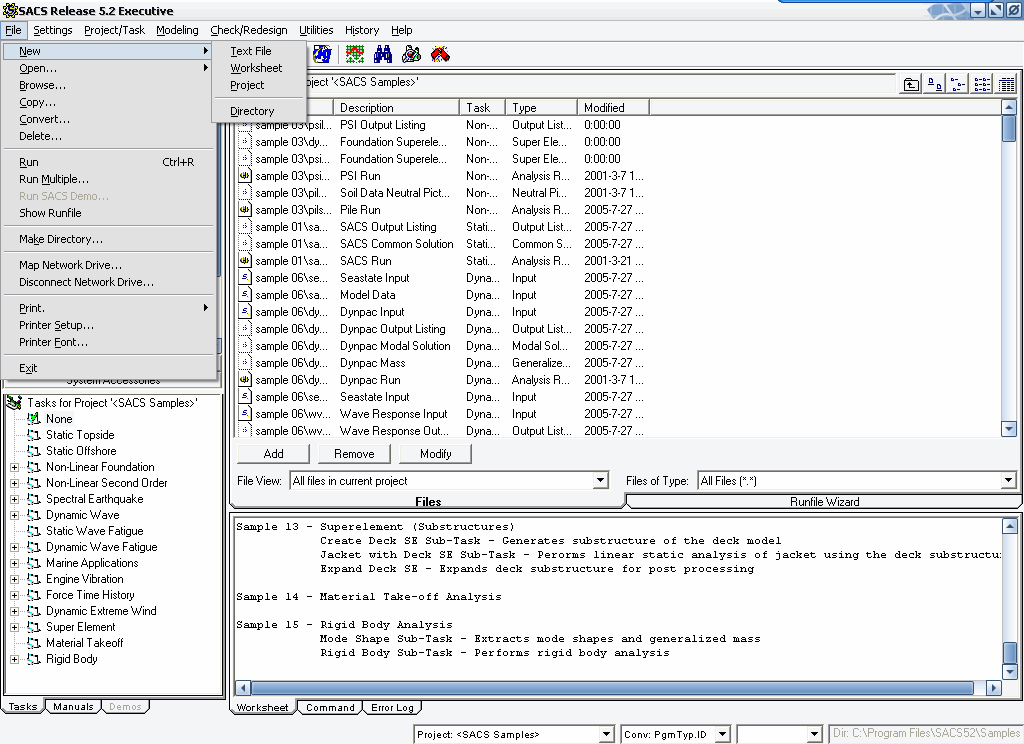Screen dimensions: 1024x744
Task: Sort file list by Description column
Action: (x=396, y=108)
